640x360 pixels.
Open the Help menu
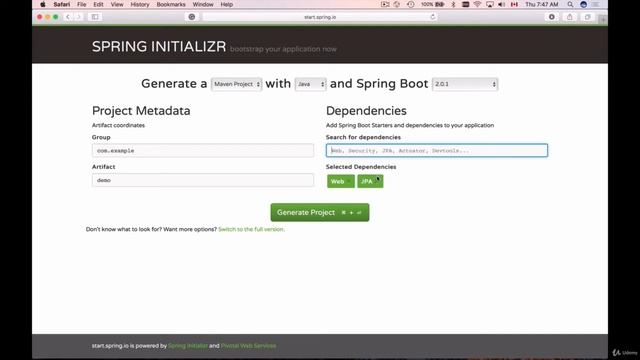[227, 4]
